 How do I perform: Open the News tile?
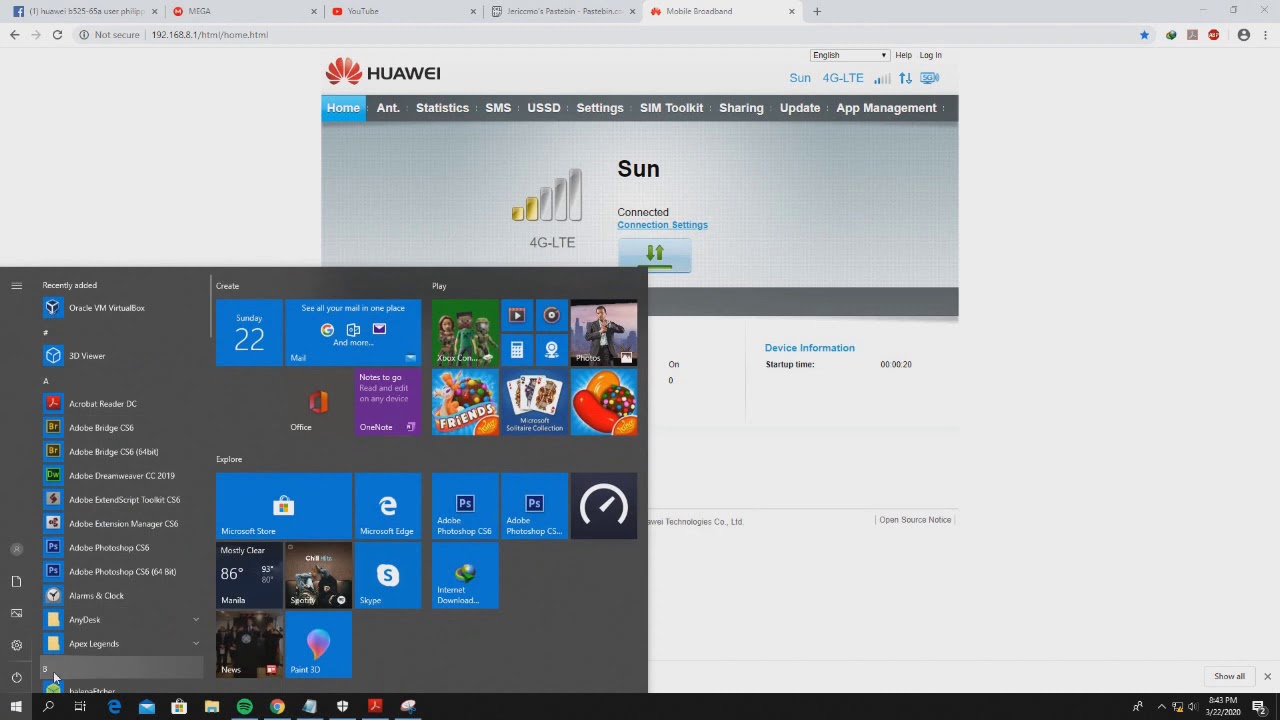[249, 644]
